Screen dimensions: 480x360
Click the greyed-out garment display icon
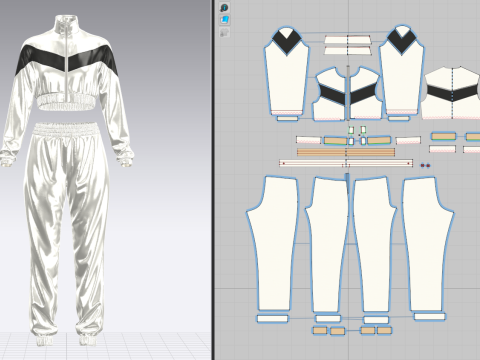click(225, 32)
